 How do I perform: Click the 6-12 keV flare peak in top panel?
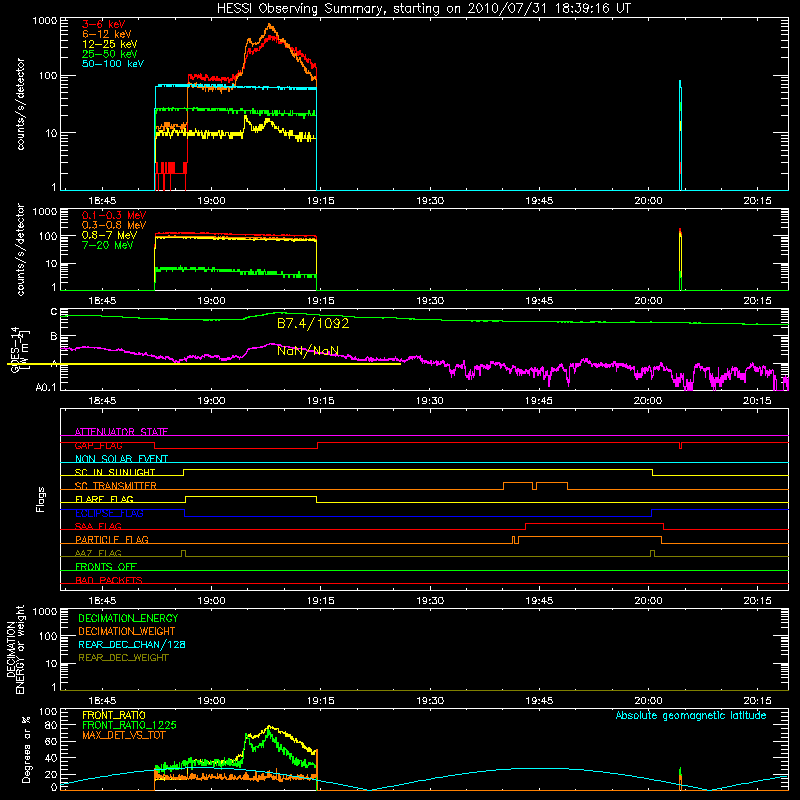tap(270, 26)
